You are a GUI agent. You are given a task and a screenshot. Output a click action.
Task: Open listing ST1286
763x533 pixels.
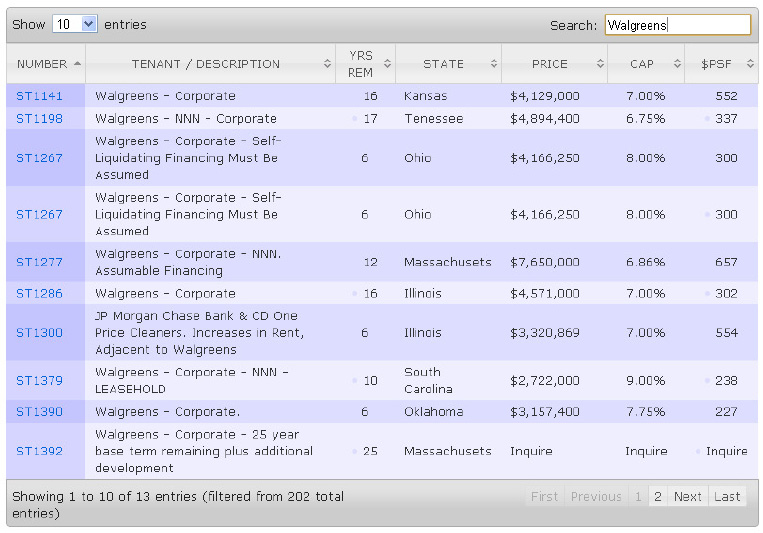tap(39, 294)
